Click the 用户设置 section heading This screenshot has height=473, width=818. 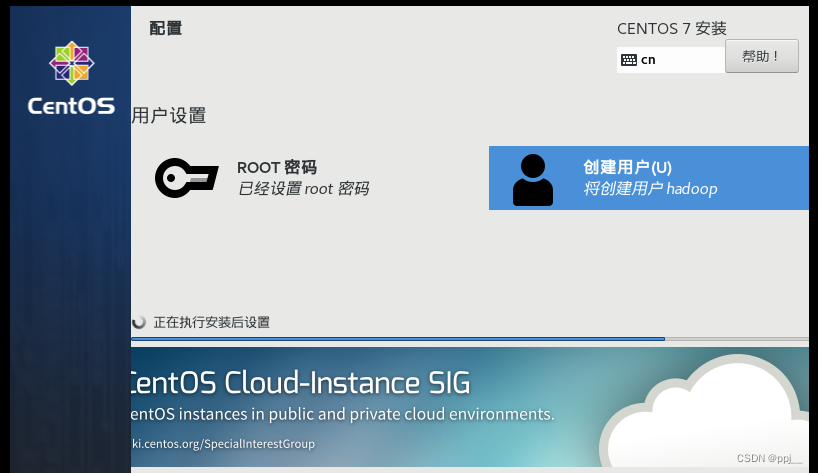click(x=169, y=115)
